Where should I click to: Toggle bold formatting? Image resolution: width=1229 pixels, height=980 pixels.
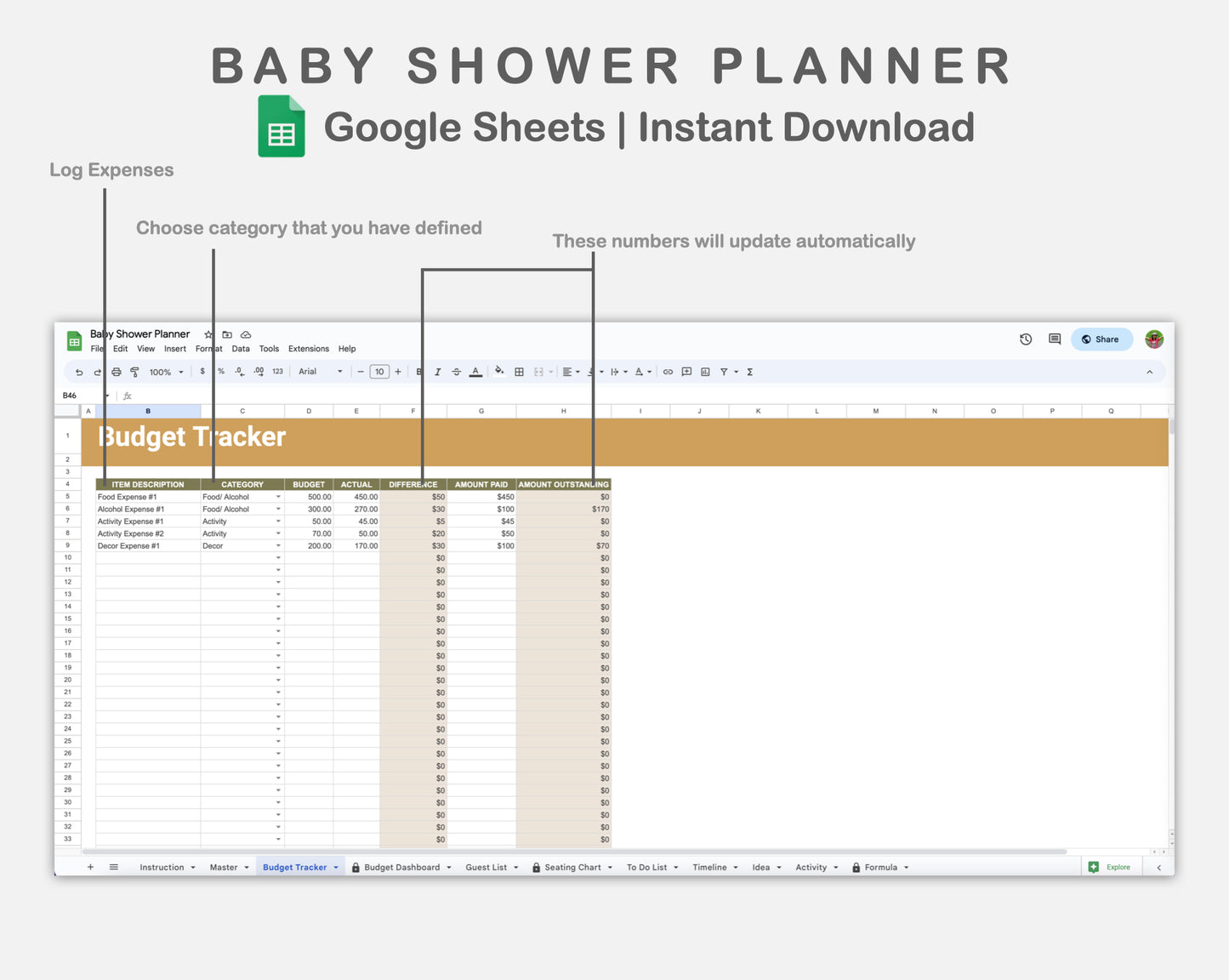tap(418, 372)
